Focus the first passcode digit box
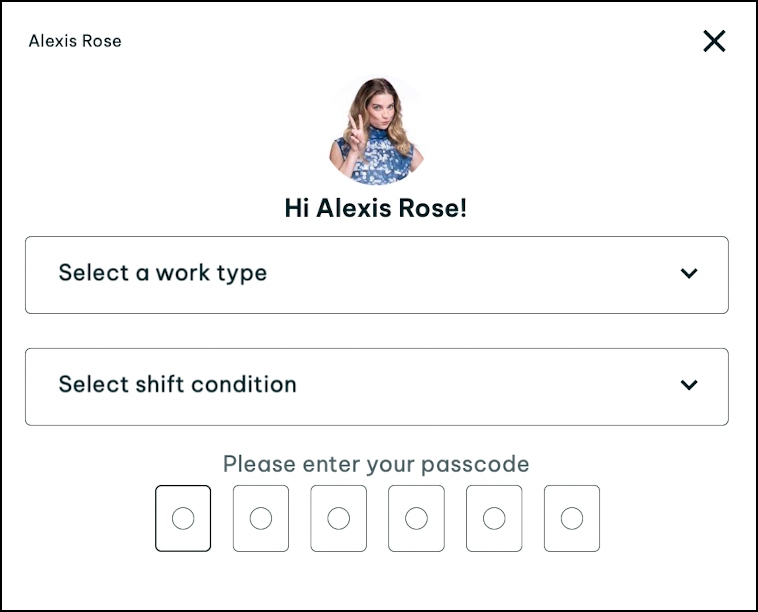The height and width of the screenshot is (612, 758). click(183, 518)
